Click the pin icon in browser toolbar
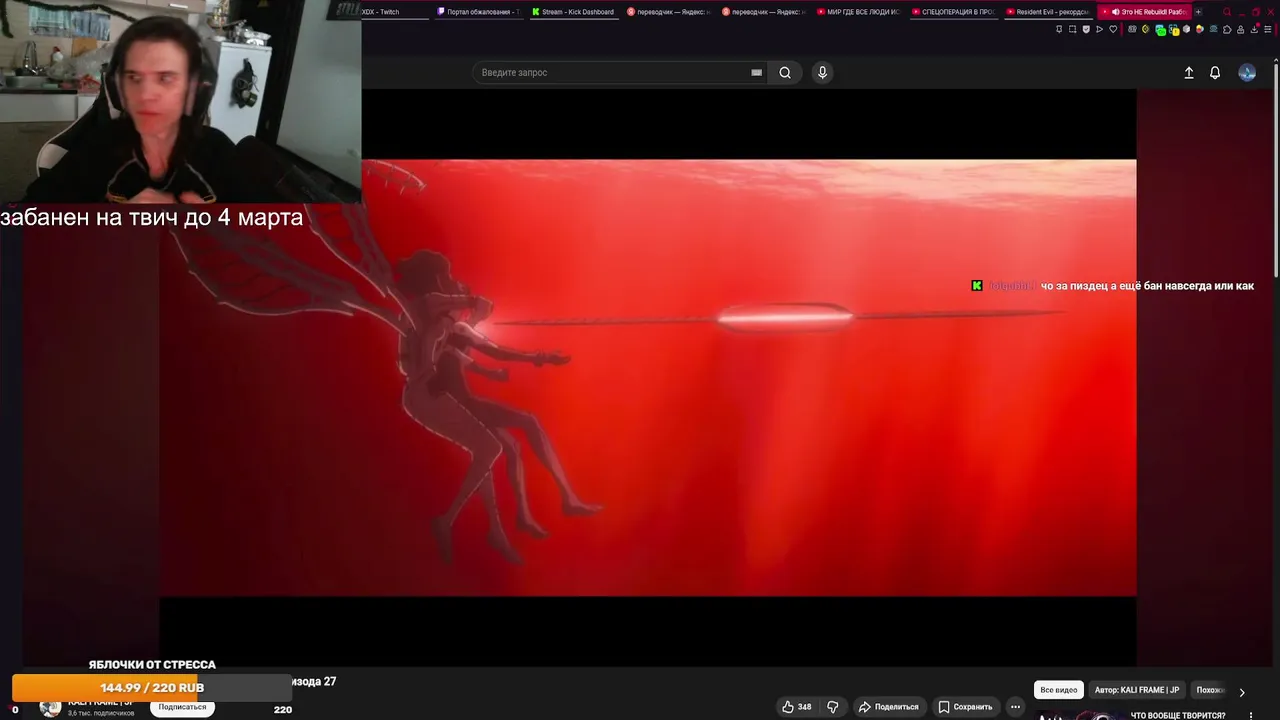Image resolution: width=1280 pixels, height=720 pixels. (x=1059, y=29)
